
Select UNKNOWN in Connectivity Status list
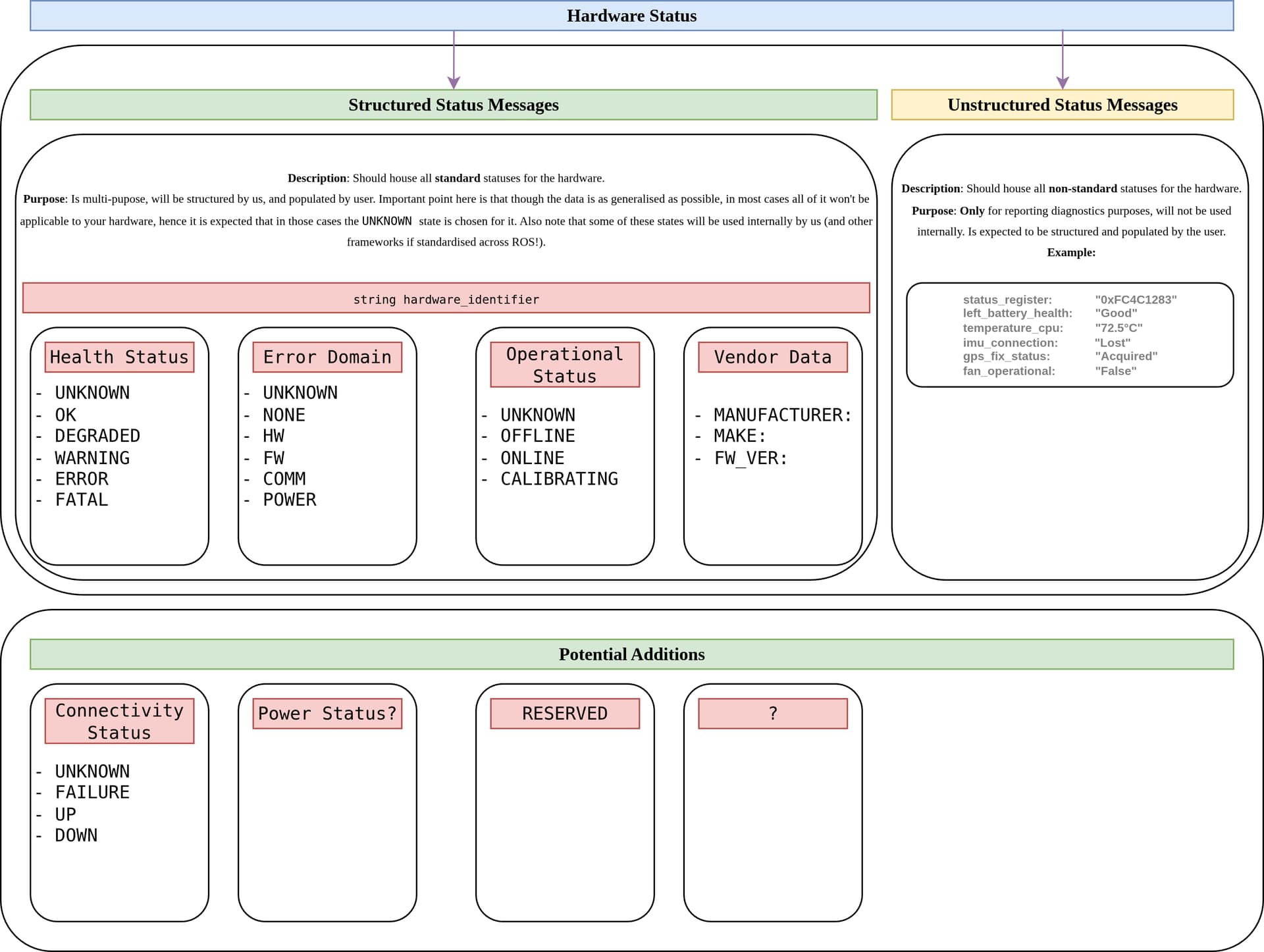[x=92, y=771]
